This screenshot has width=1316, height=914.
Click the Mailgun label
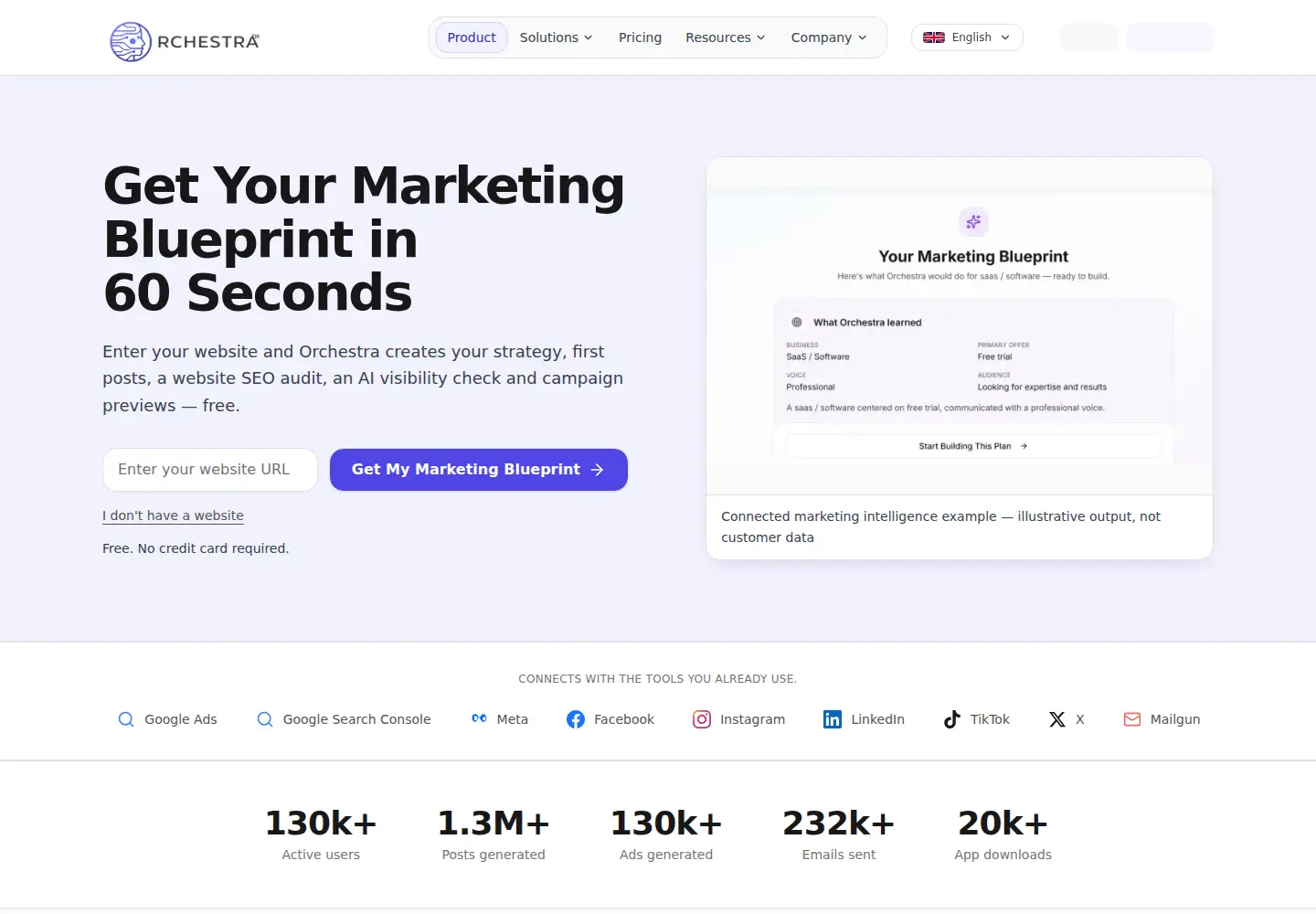[1175, 719]
